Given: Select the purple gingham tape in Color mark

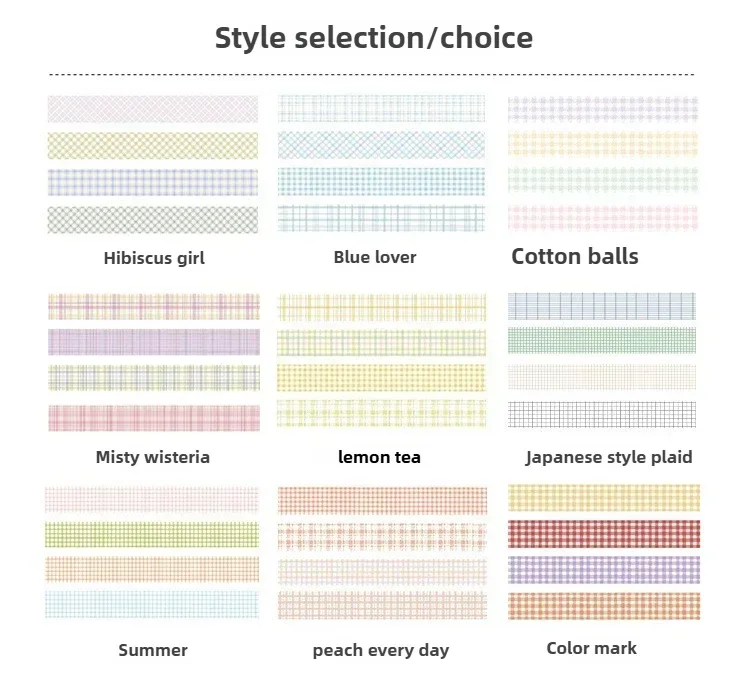Looking at the screenshot, I should tap(604, 570).
